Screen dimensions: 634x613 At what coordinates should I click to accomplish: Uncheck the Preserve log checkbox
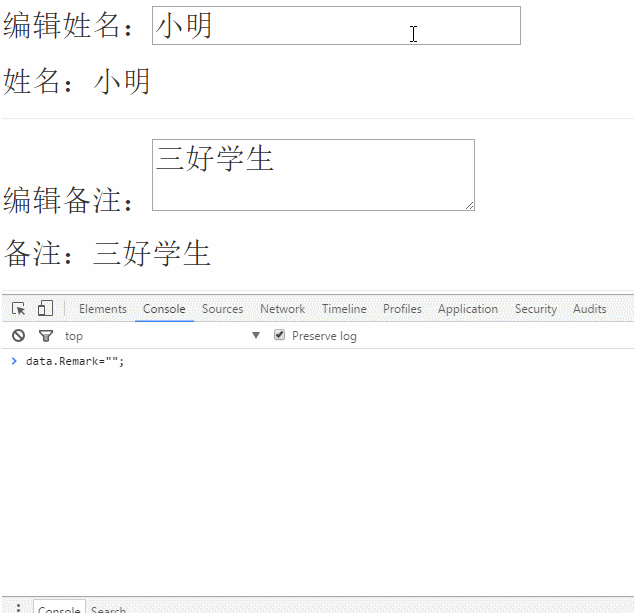[x=280, y=335]
